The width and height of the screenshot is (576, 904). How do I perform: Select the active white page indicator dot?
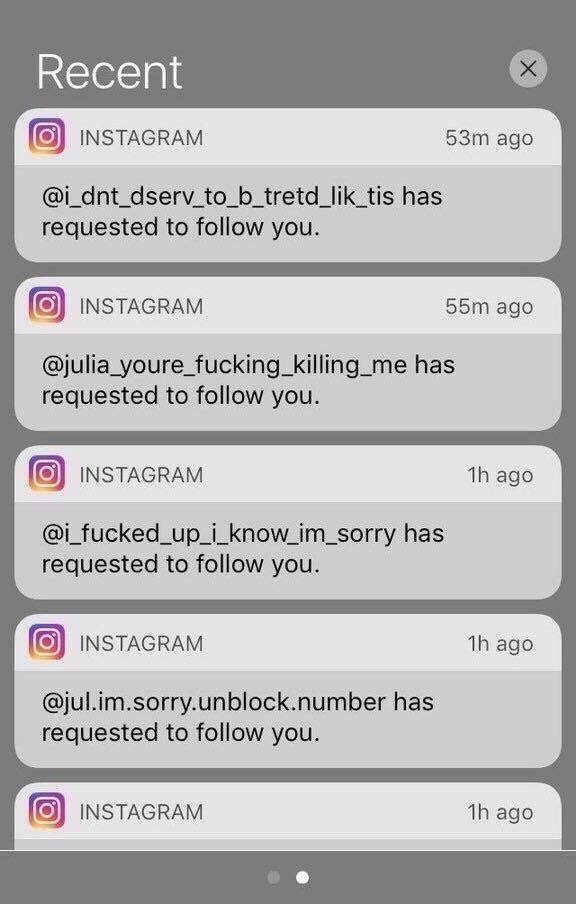click(302, 877)
